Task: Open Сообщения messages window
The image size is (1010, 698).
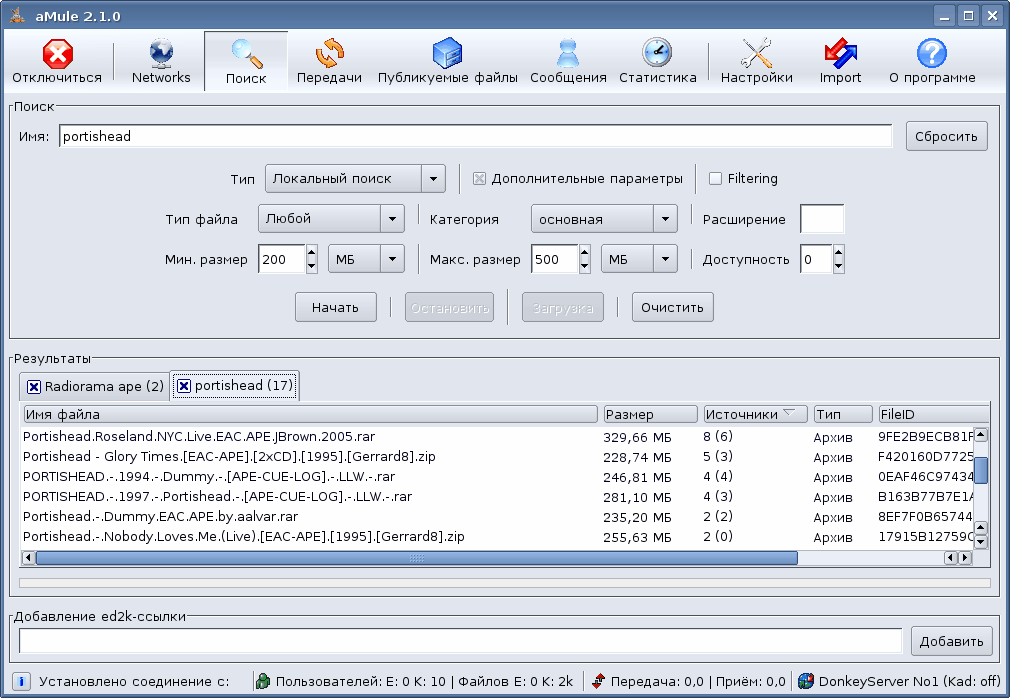Action: pos(568,61)
